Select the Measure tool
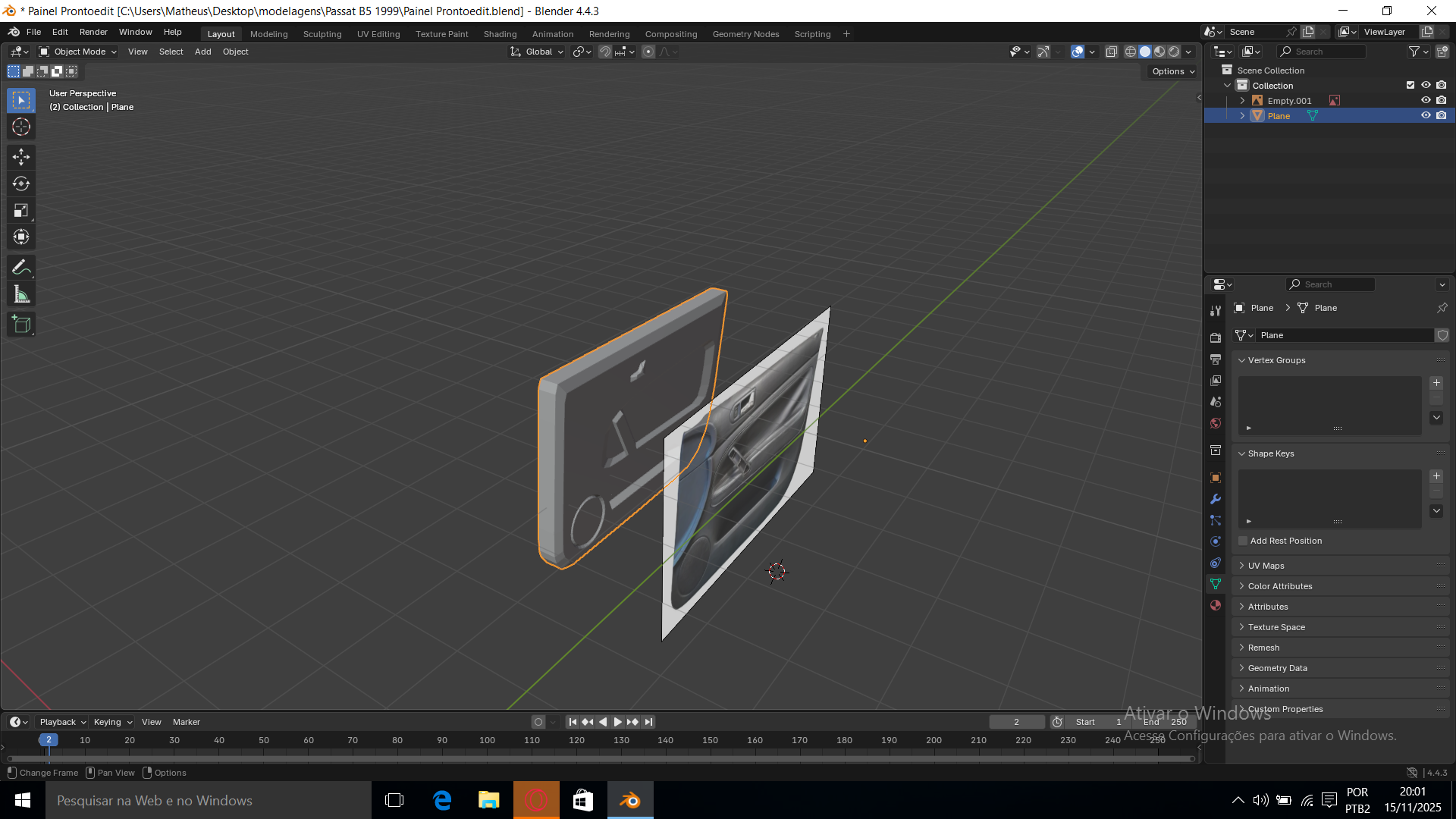This screenshot has width=1456, height=819. click(21, 295)
